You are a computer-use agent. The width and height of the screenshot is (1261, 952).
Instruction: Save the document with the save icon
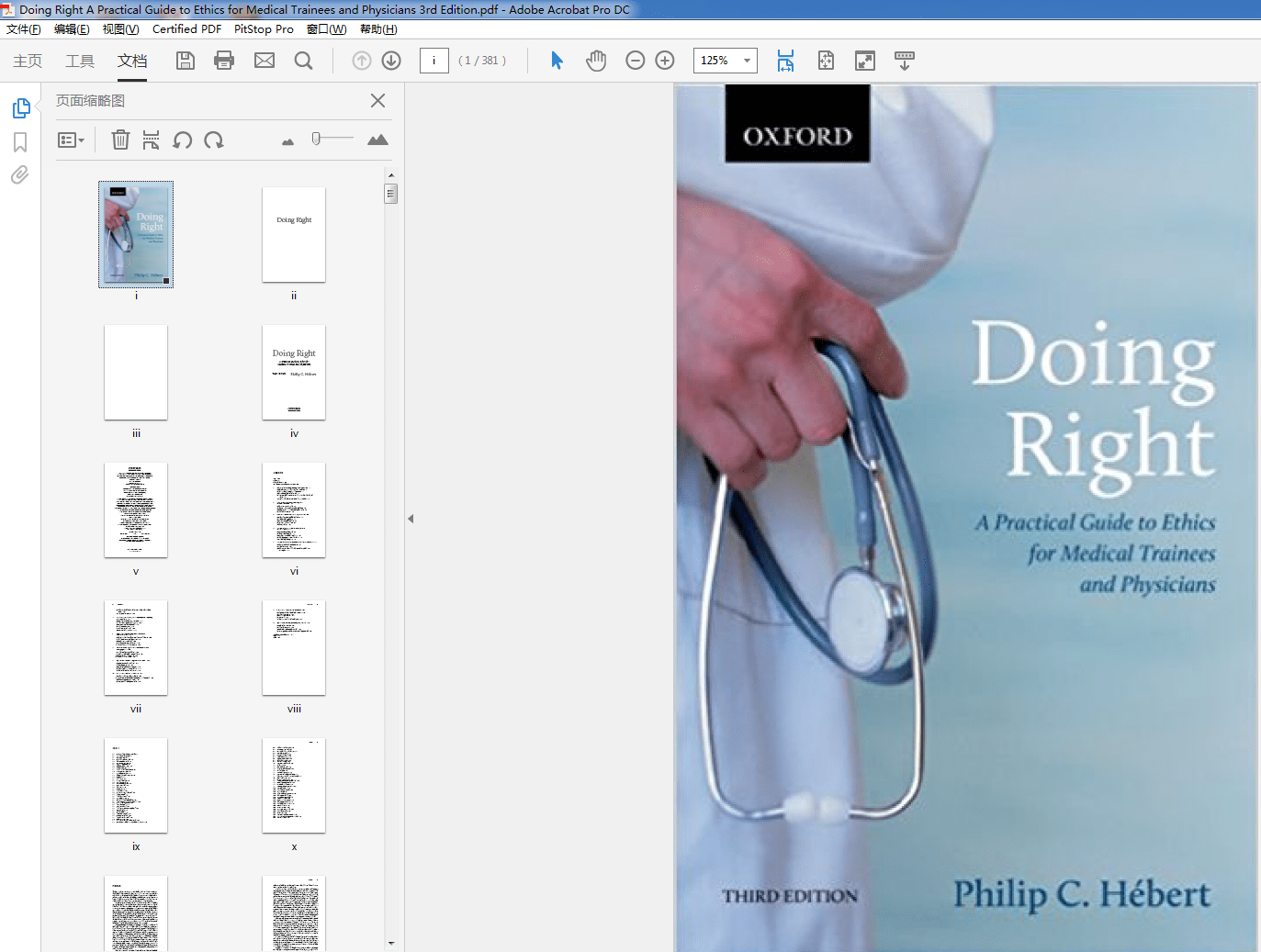click(186, 60)
